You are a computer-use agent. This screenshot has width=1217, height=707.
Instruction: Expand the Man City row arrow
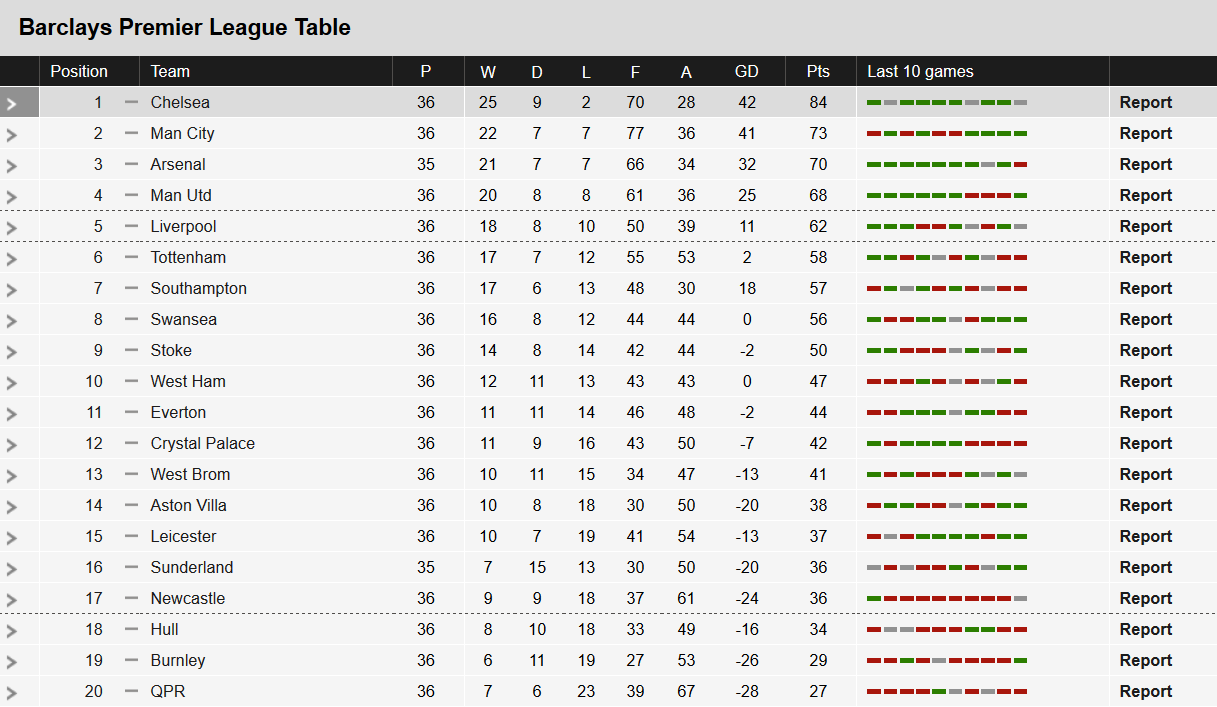[x=12, y=134]
